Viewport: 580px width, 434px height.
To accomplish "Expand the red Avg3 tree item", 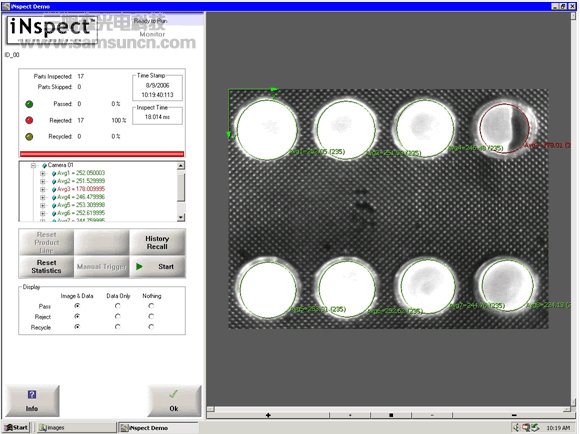I will coord(43,189).
